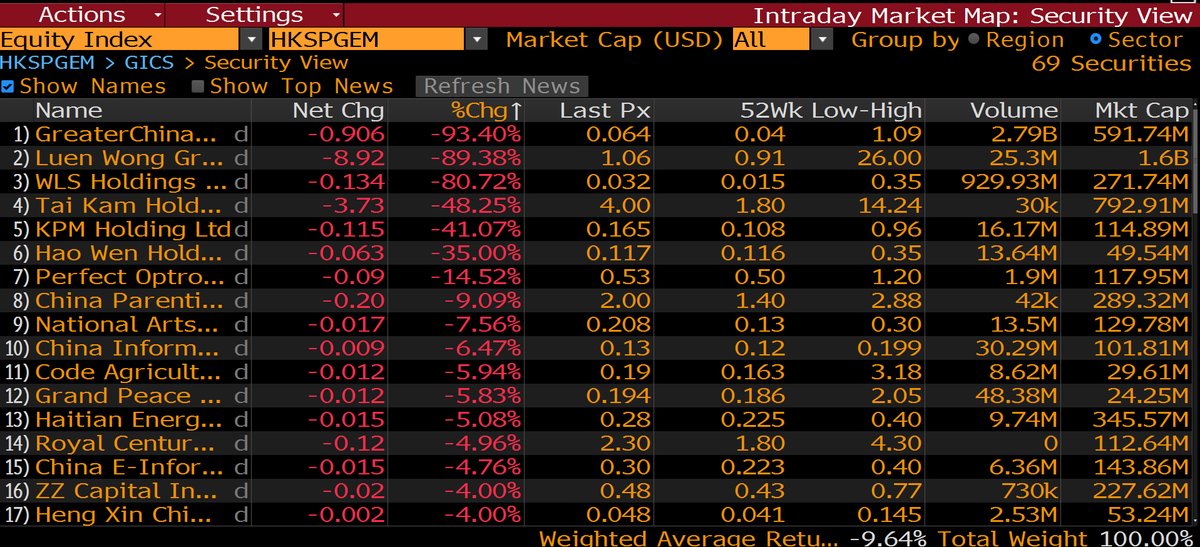Click the HKSPGEM index input field
1200x547 pixels.
[x=366, y=40]
